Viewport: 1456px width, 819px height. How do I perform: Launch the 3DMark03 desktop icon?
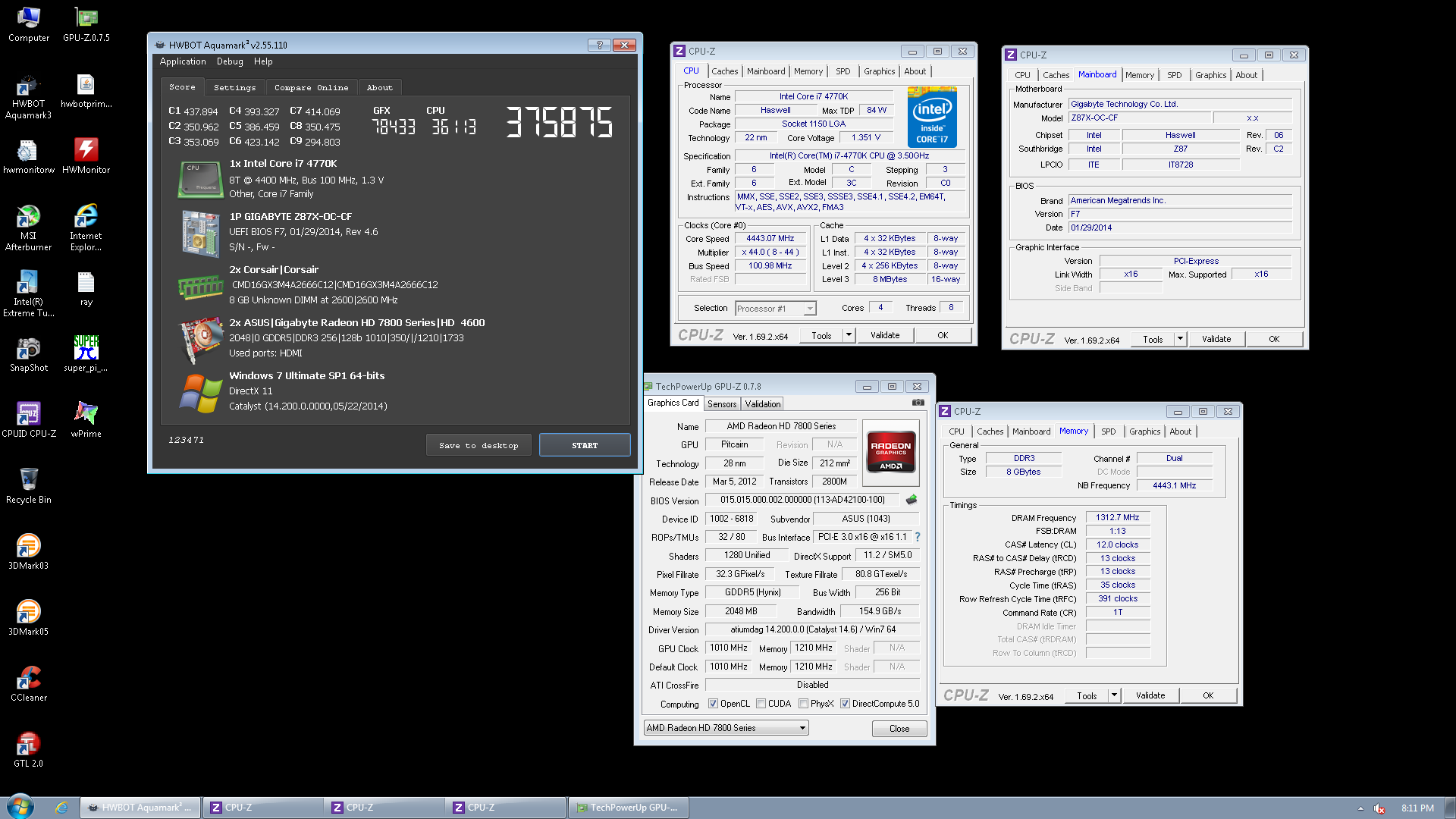click(29, 553)
